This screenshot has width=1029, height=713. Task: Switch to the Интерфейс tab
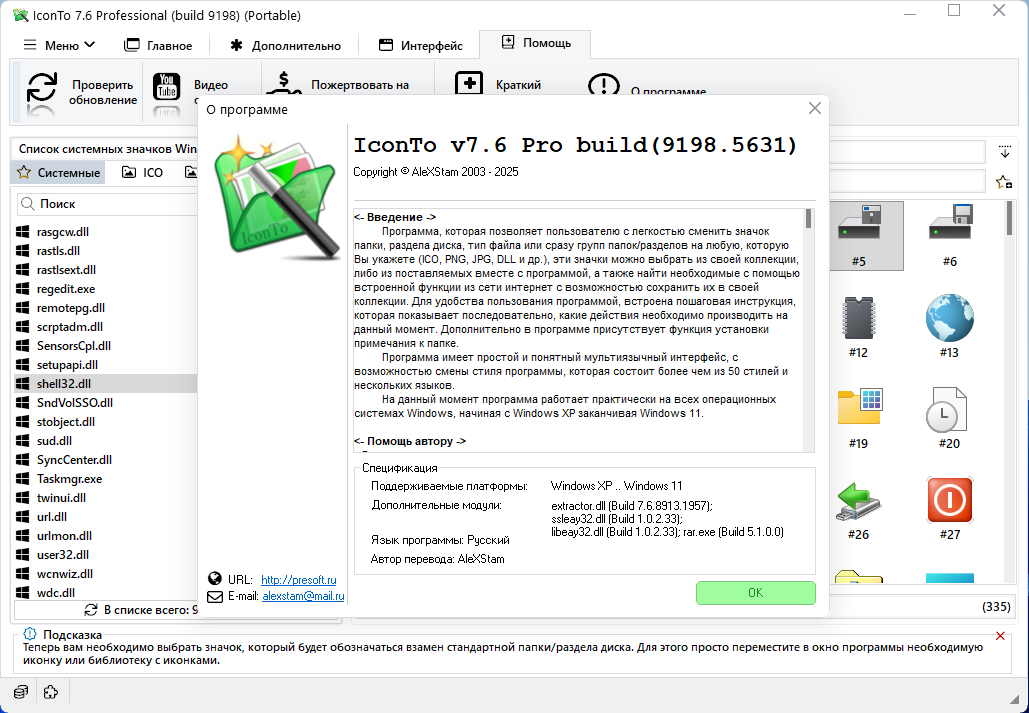click(421, 45)
